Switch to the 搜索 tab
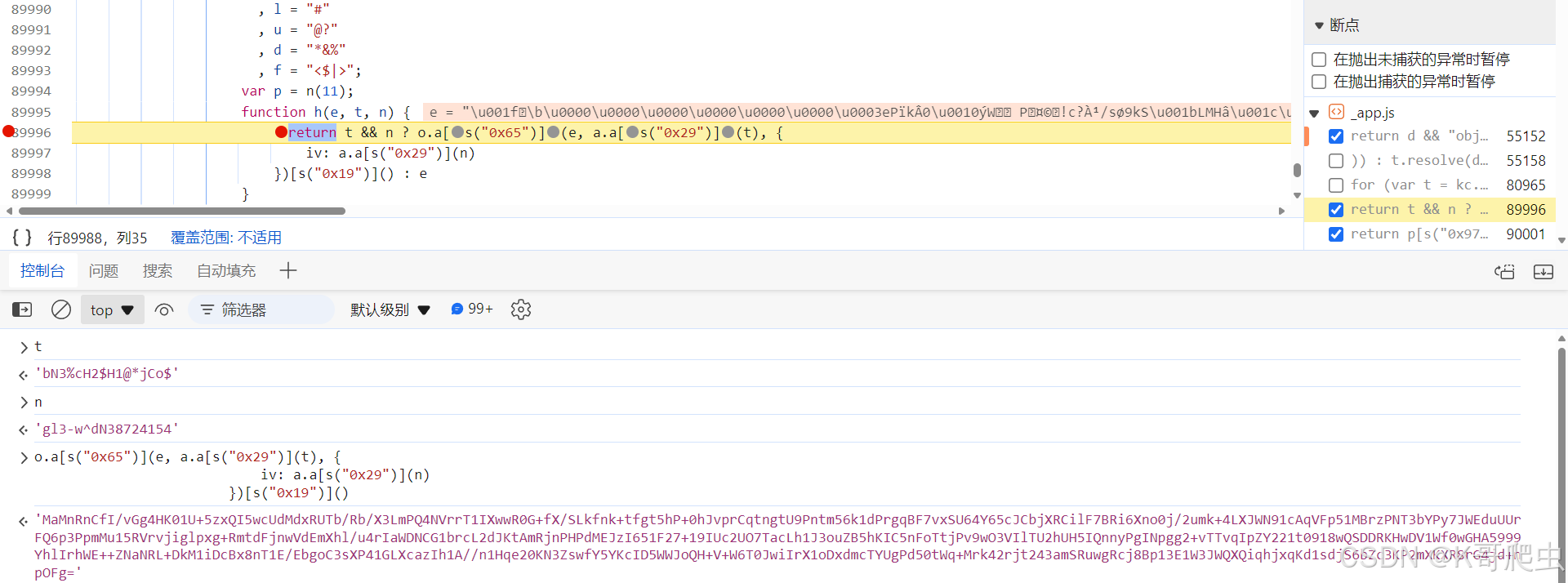This screenshot has height=583, width=1568. pos(158,270)
